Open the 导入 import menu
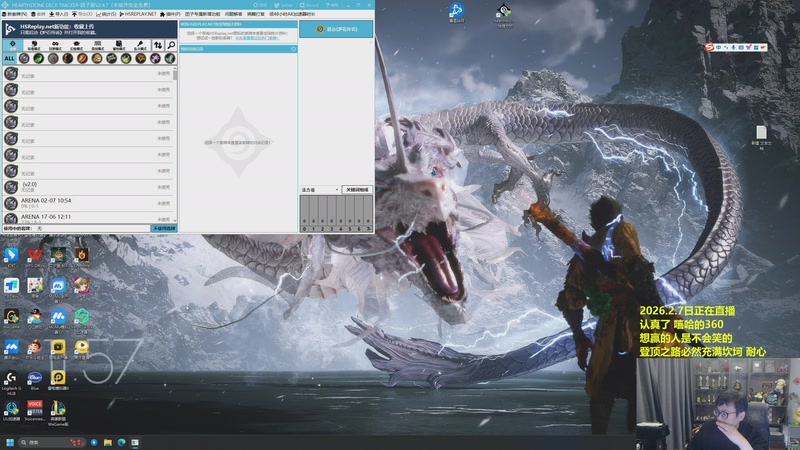This screenshot has width=800, height=450. coord(59,14)
